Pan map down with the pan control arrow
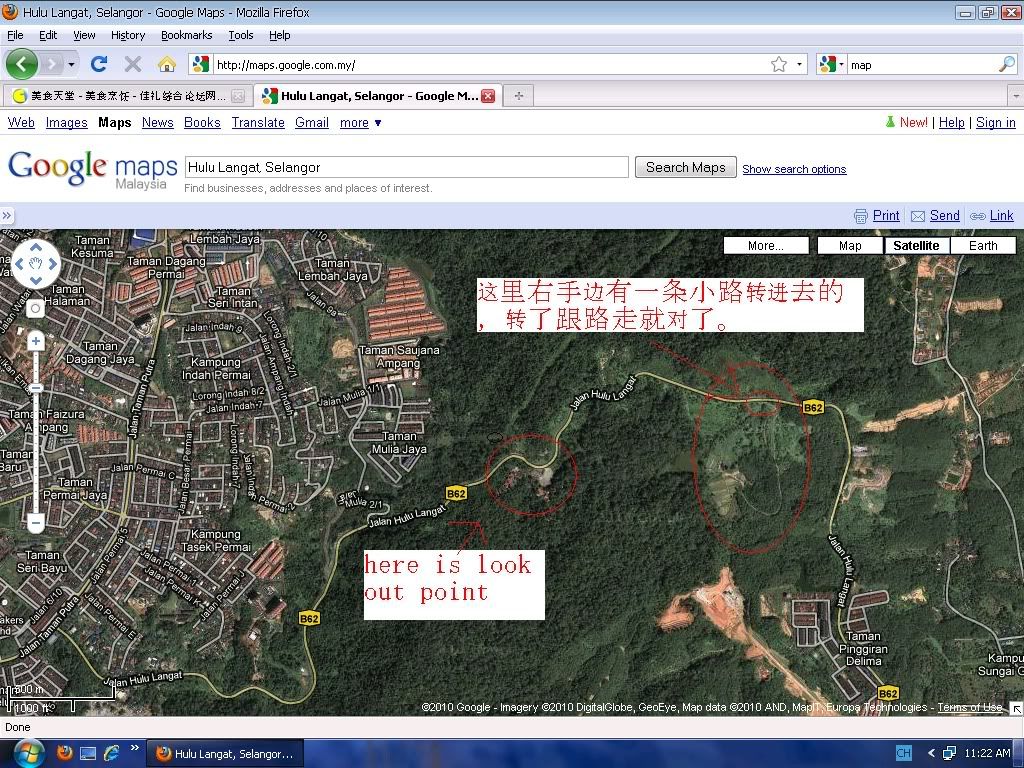This screenshot has width=1024, height=768. coord(36,280)
